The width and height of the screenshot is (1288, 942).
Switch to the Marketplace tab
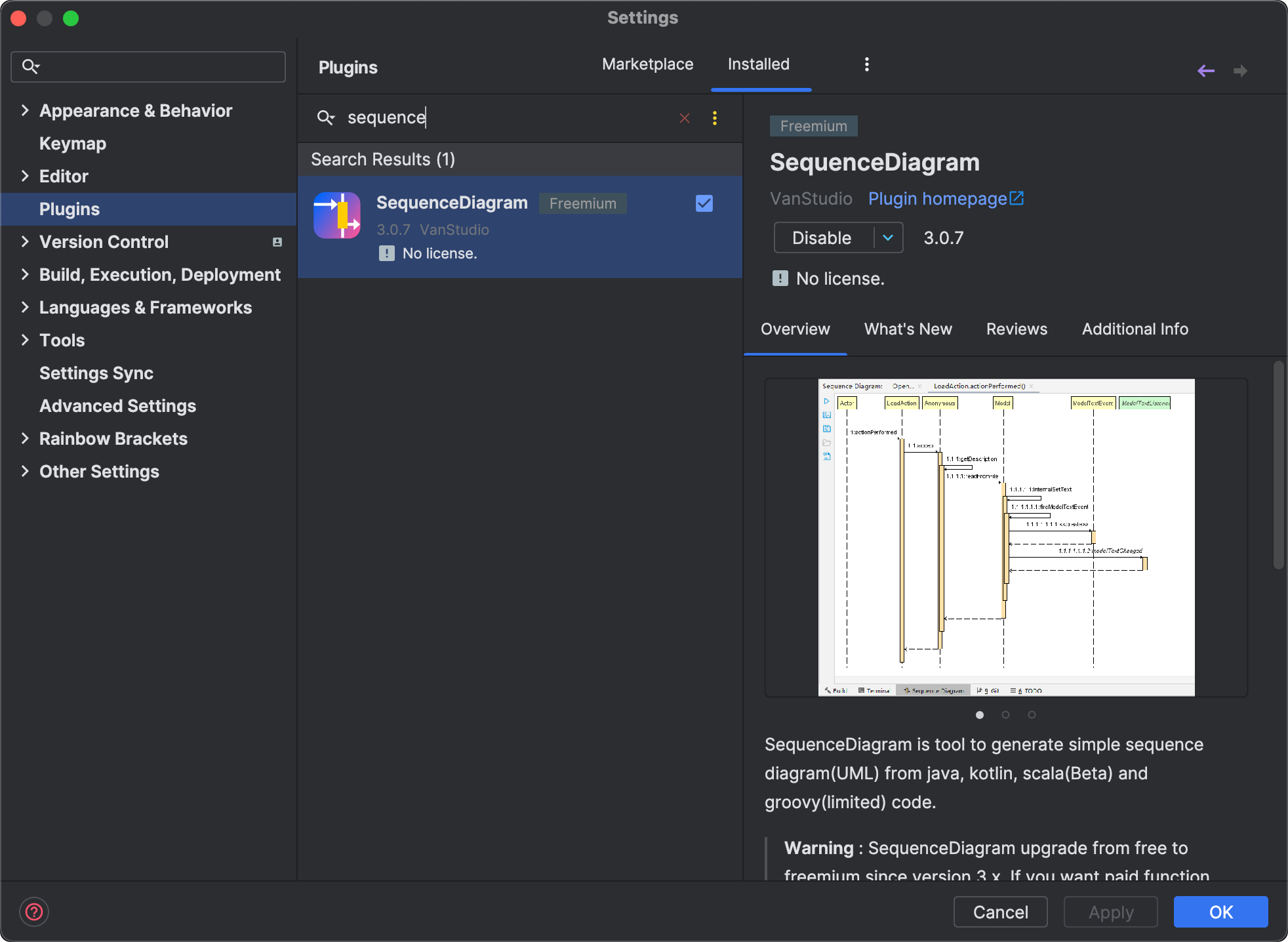click(x=647, y=64)
